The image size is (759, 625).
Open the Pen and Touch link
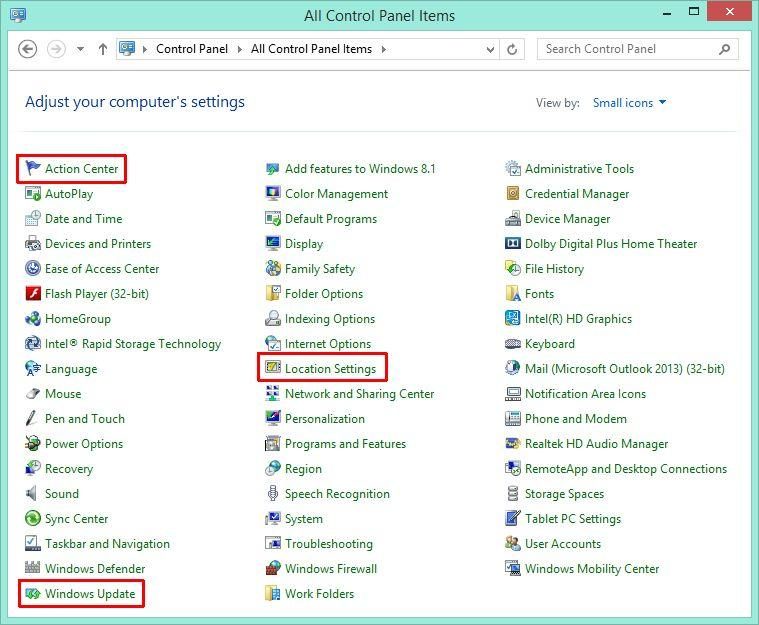(85, 419)
